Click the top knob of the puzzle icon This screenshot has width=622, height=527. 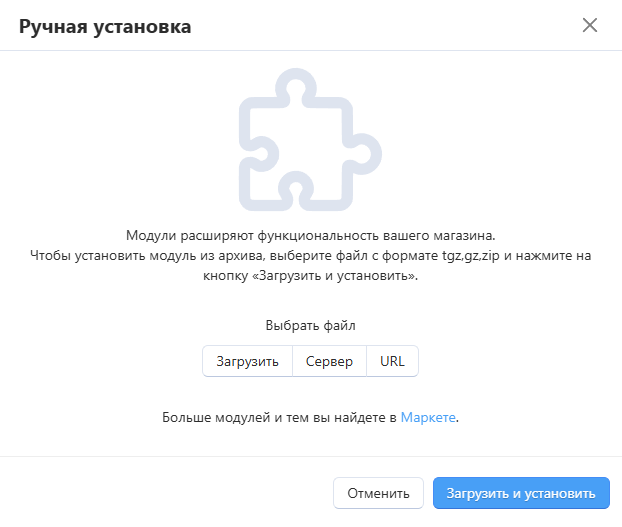tap(296, 87)
